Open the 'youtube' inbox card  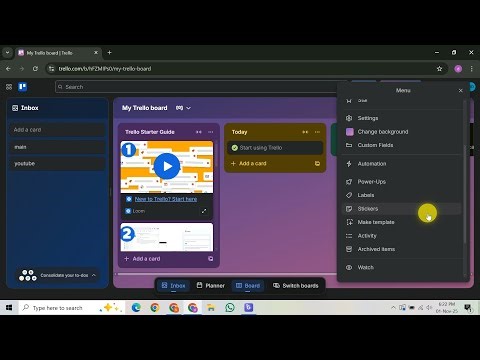click(x=57, y=164)
